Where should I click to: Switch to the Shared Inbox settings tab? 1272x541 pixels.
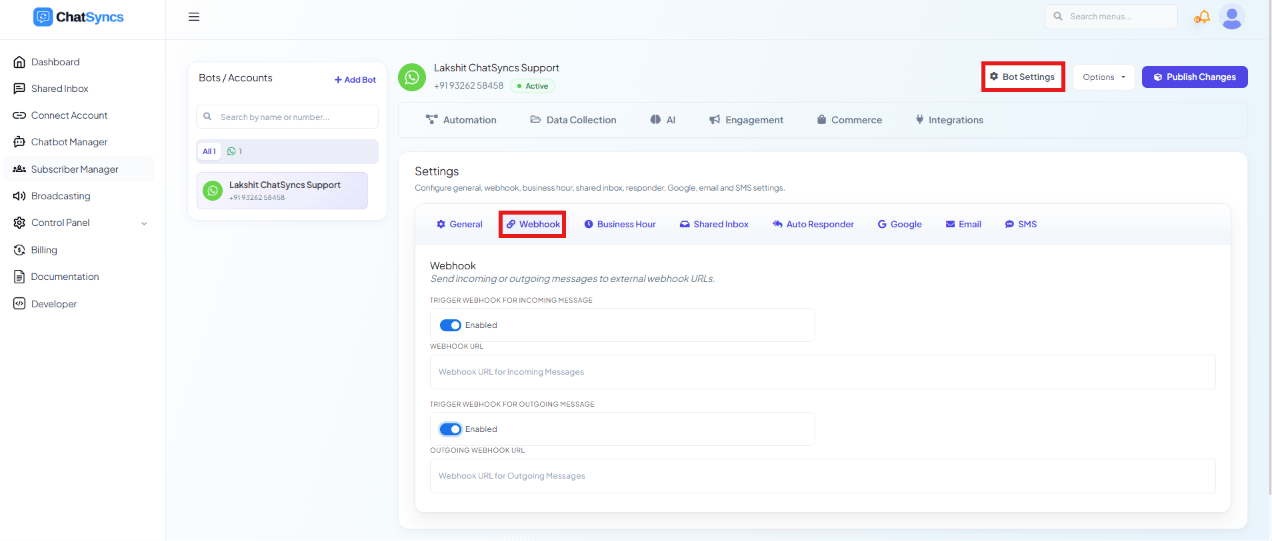click(x=714, y=224)
